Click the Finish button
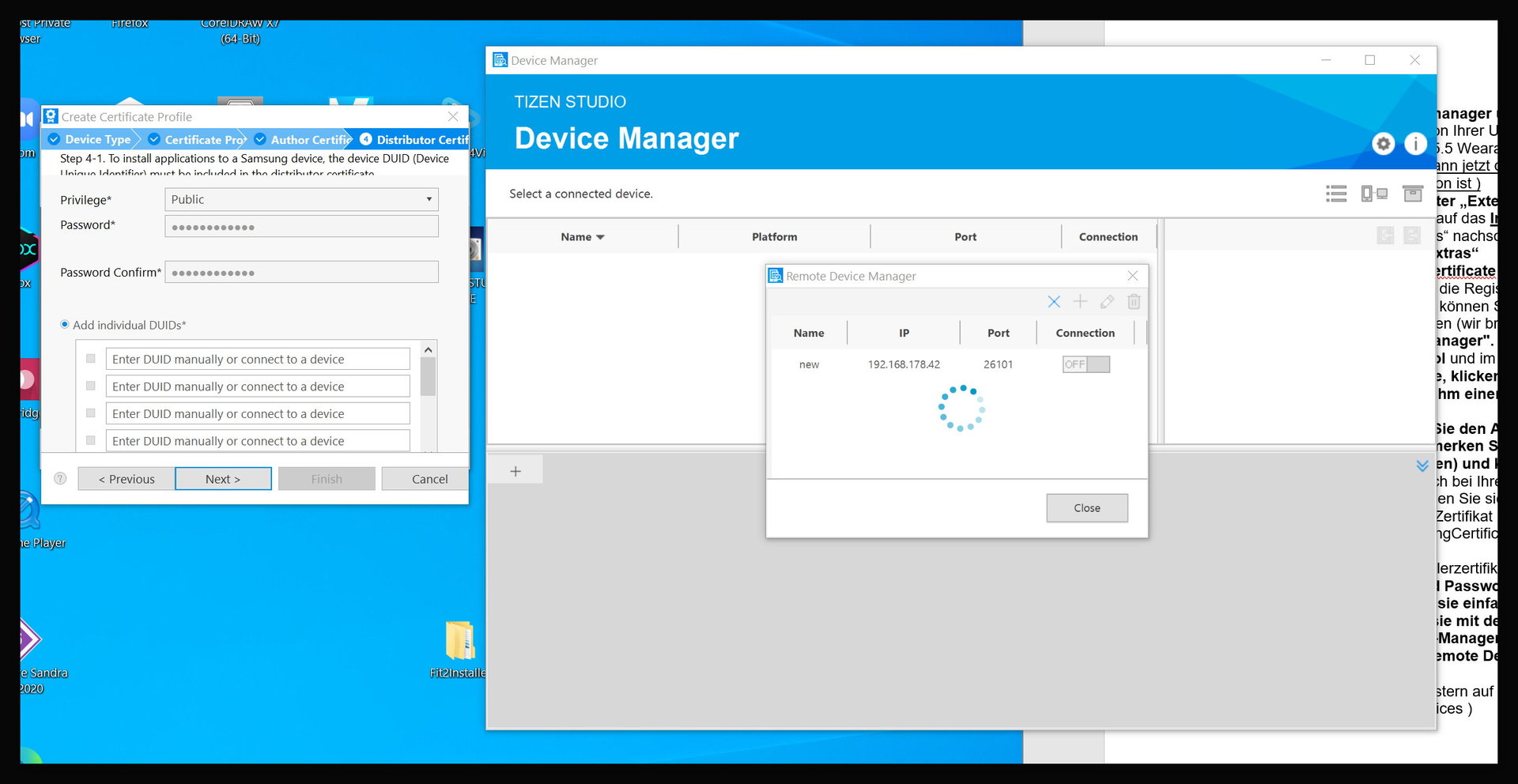The image size is (1518, 784). click(x=327, y=479)
